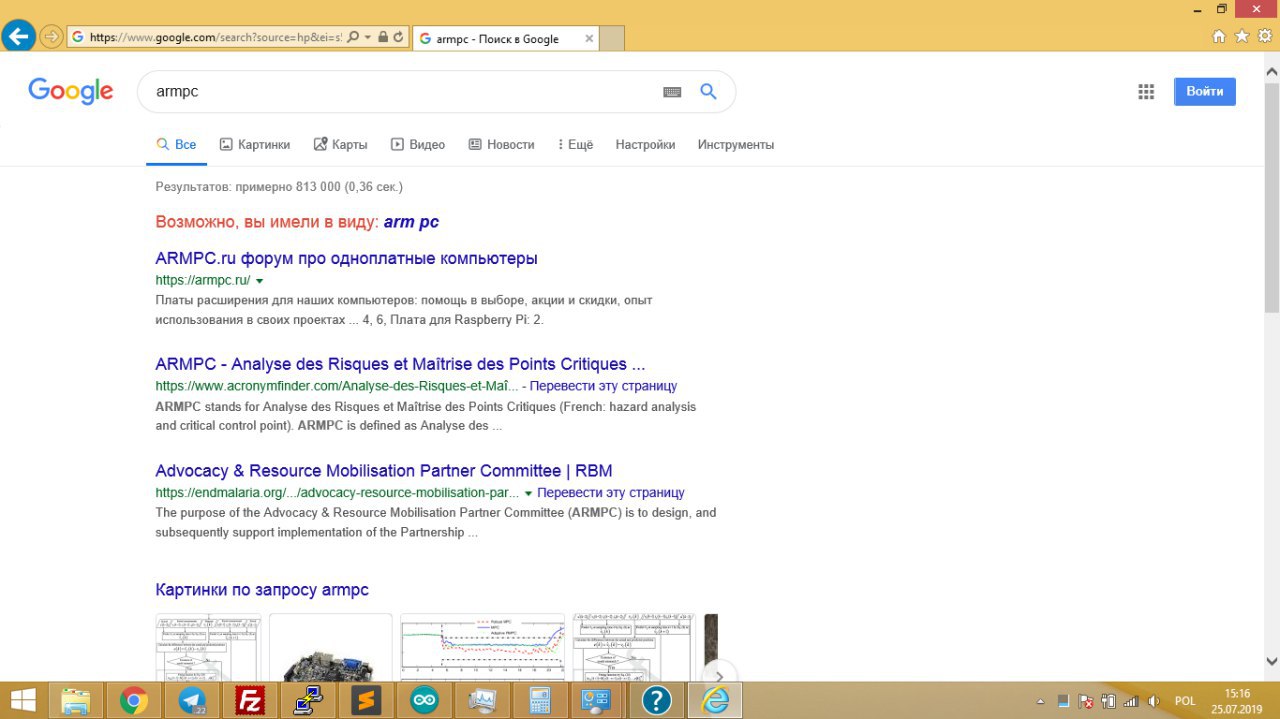Open browser Tools gear icon
This screenshot has width=1280, height=719.
tap(1265, 36)
